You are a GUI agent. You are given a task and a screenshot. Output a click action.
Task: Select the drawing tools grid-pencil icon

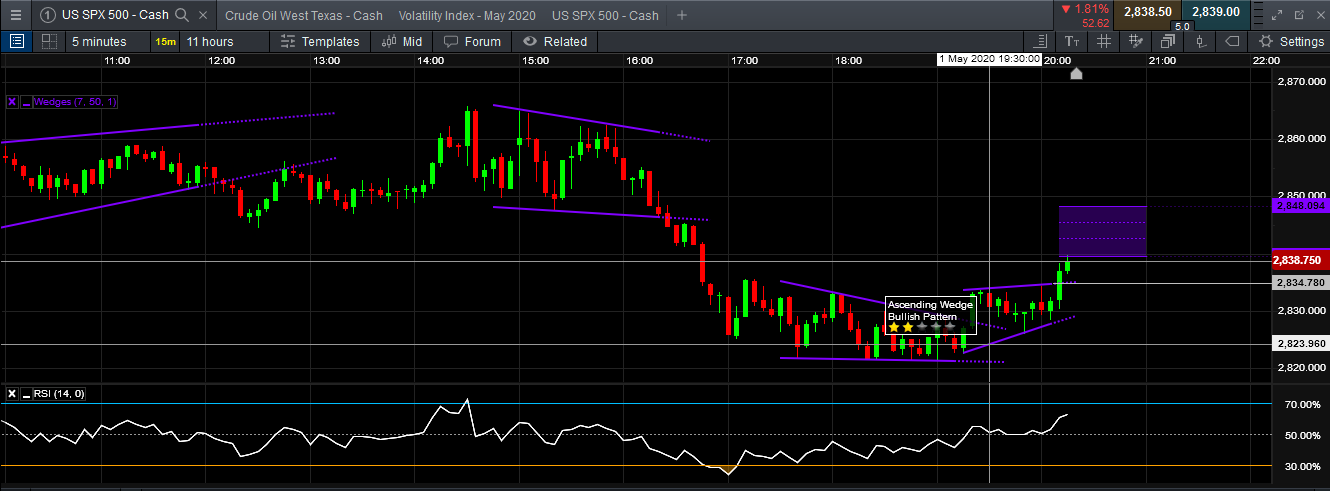[1135, 41]
